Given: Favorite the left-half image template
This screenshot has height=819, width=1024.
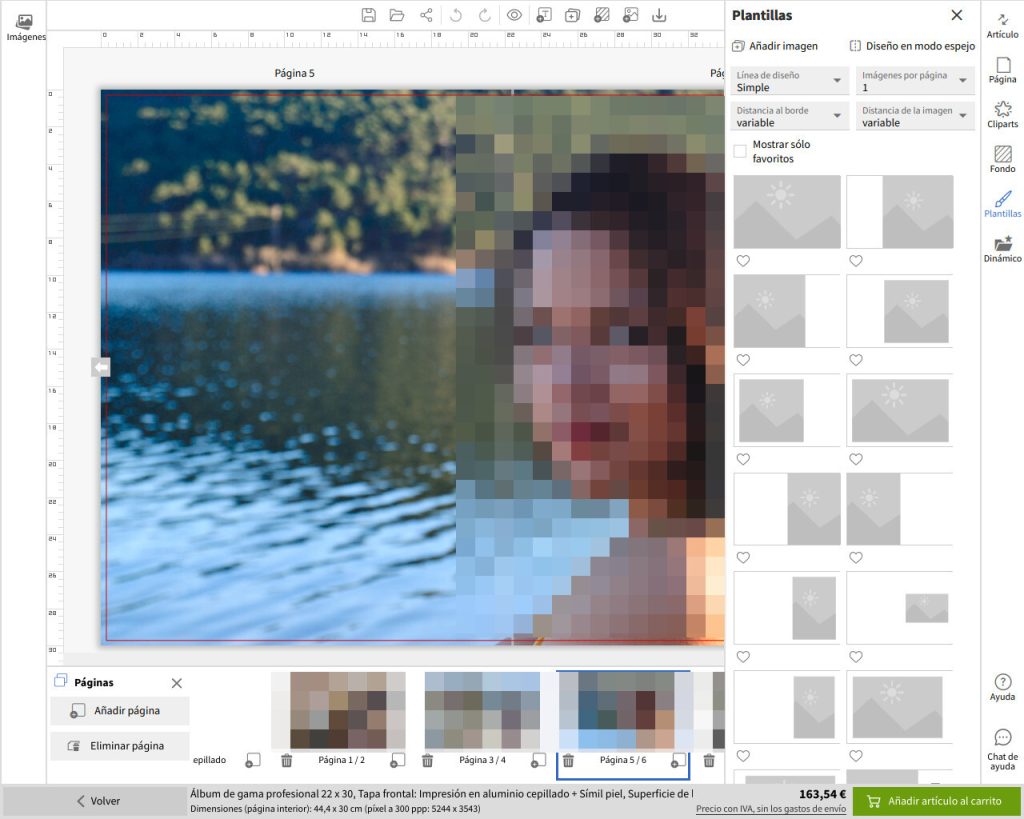Looking at the screenshot, I should (x=856, y=557).
